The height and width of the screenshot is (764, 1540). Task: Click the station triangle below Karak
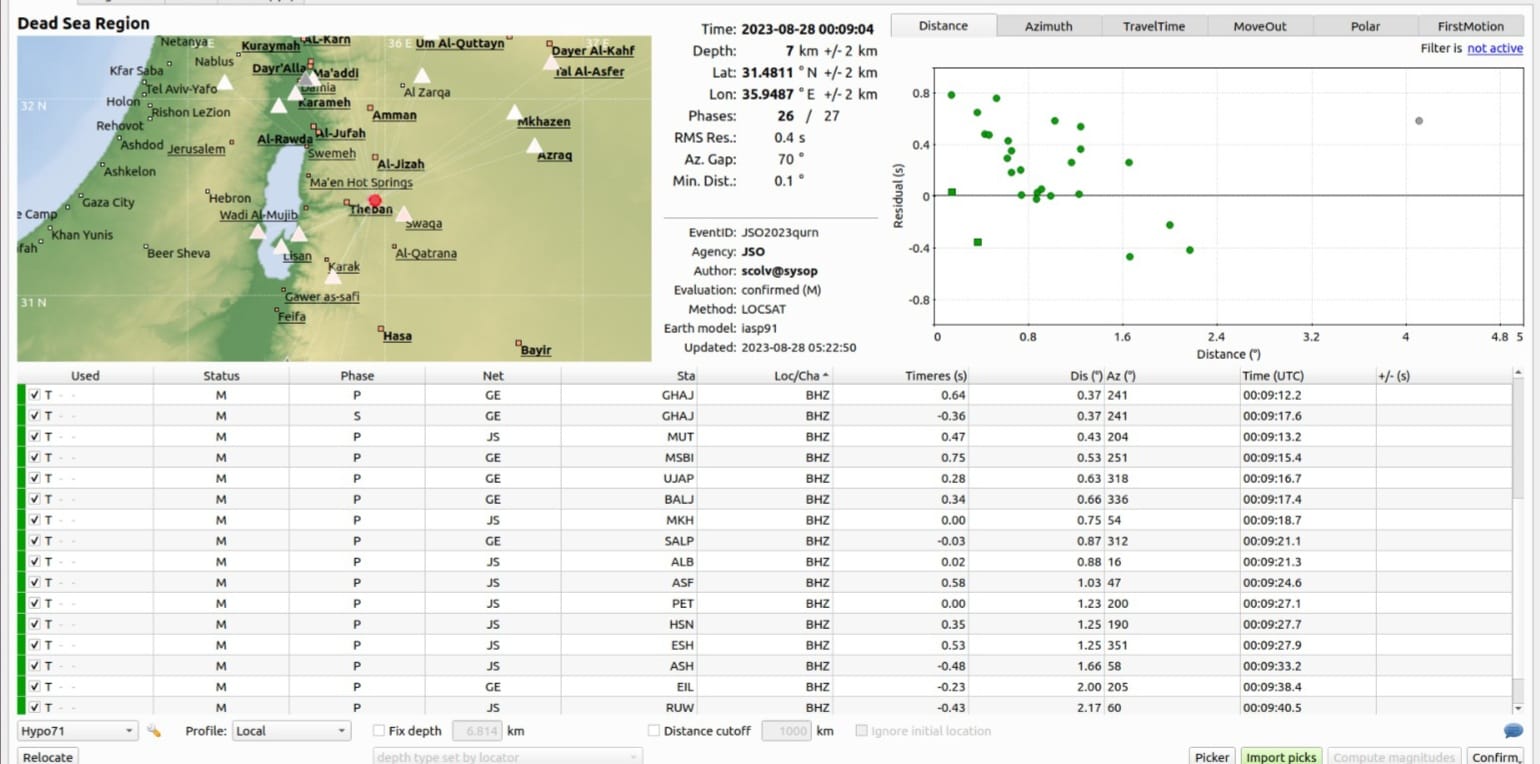(333, 277)
